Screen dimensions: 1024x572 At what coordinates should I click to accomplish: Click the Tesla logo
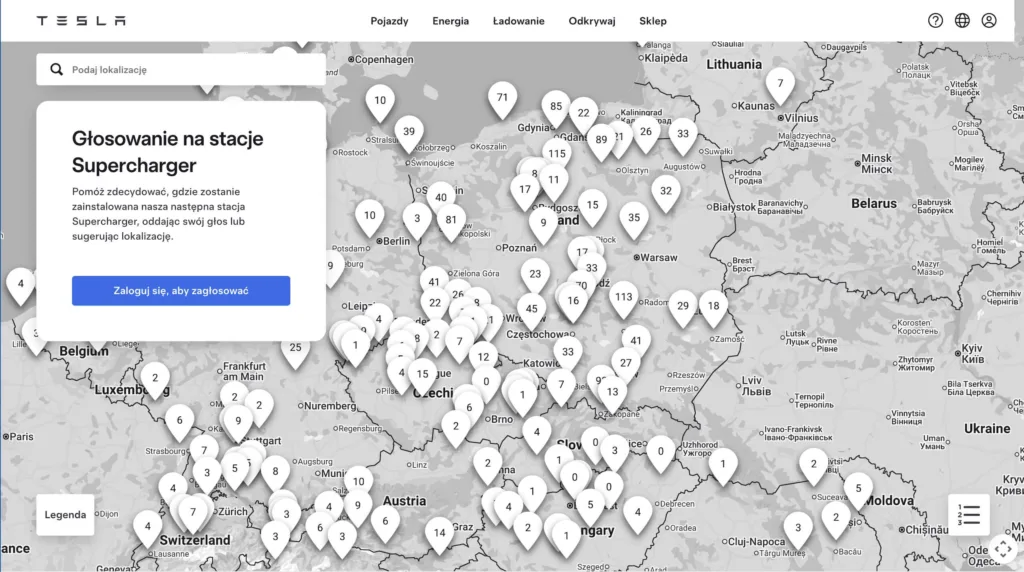click(x=81, y=21)
